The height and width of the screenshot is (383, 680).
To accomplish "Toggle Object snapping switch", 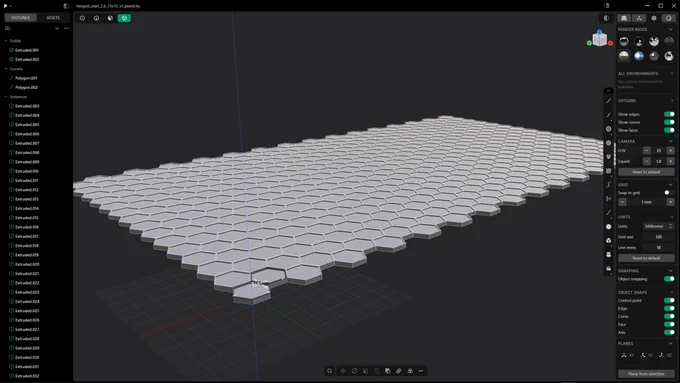I will [x=669, y=279].
